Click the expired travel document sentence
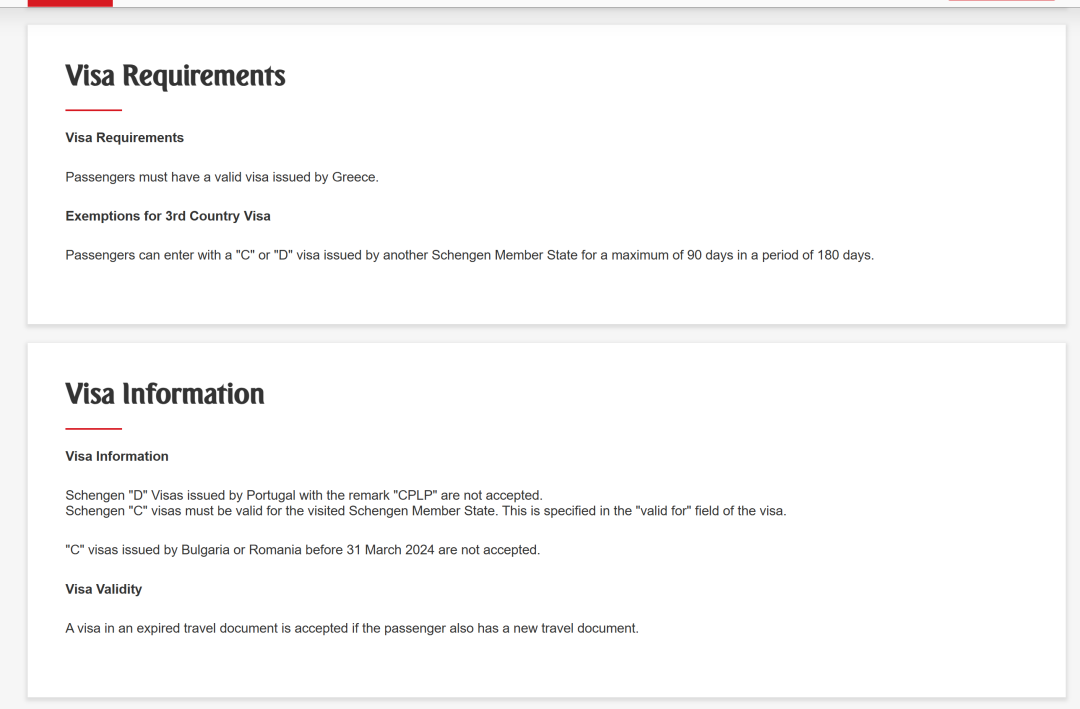 tap(352, 628)
